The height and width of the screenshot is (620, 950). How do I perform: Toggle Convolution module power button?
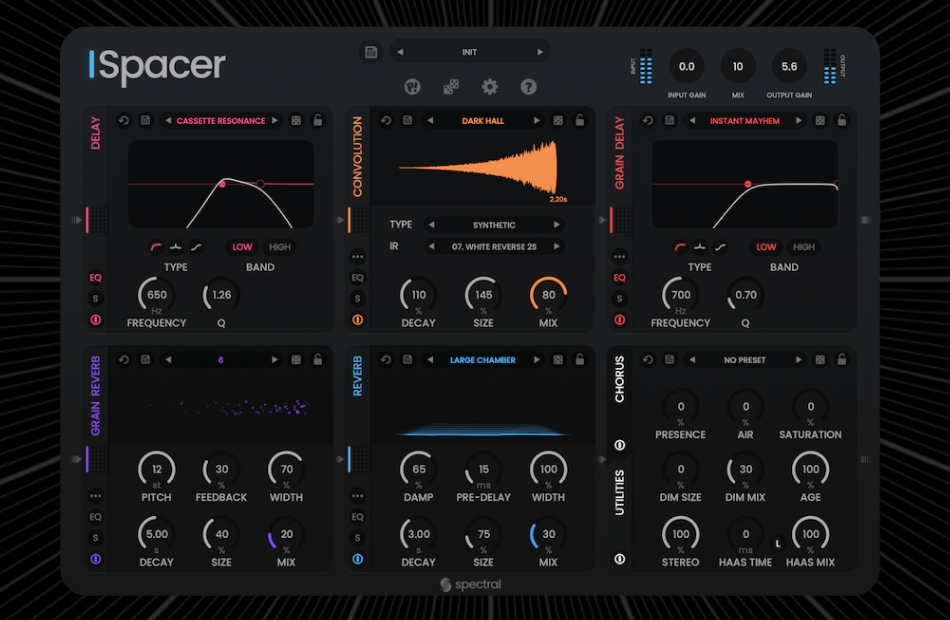pyautogui.click(x=357, y=319)
